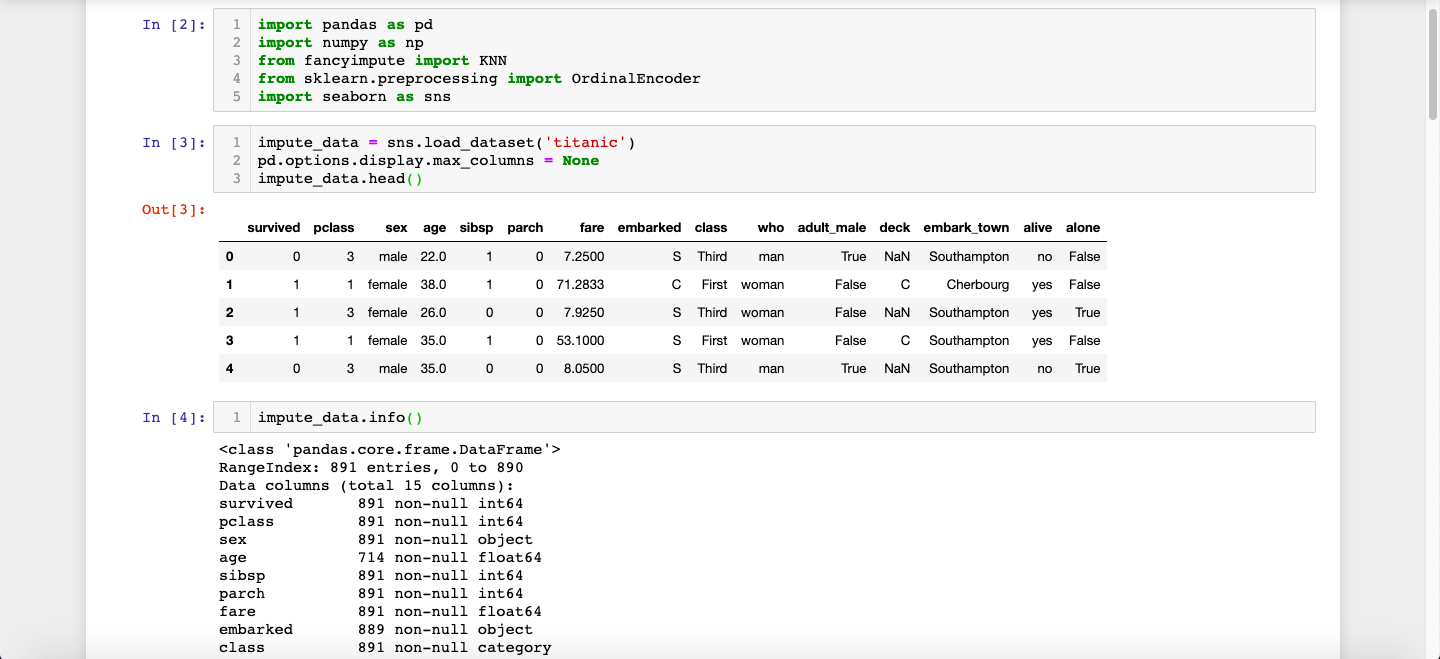
Task: Click the fare value 71.2833
Action: tap(580, 284)
